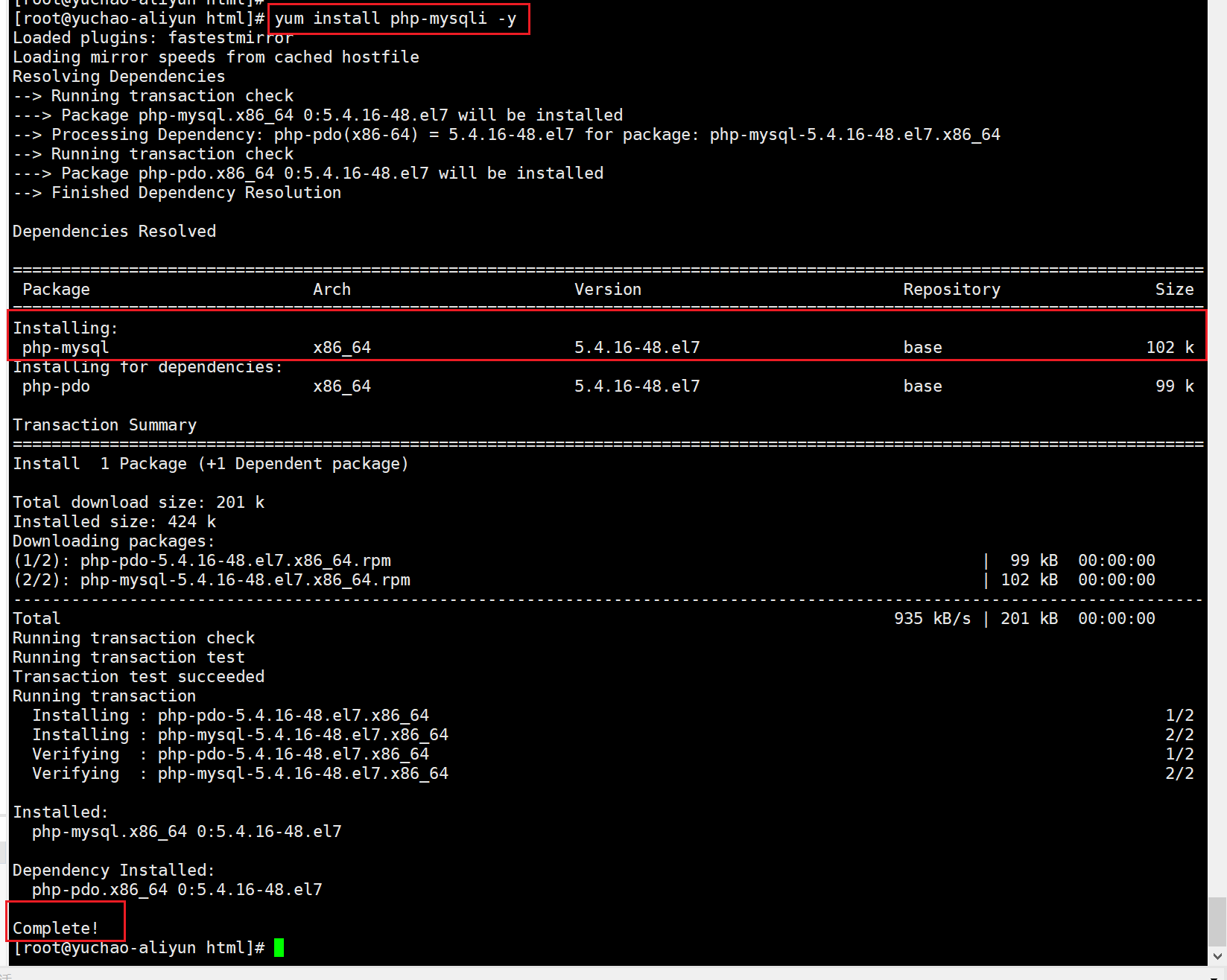
Task: Click the 'Package' column header
Action: click(x=56, y=289)
